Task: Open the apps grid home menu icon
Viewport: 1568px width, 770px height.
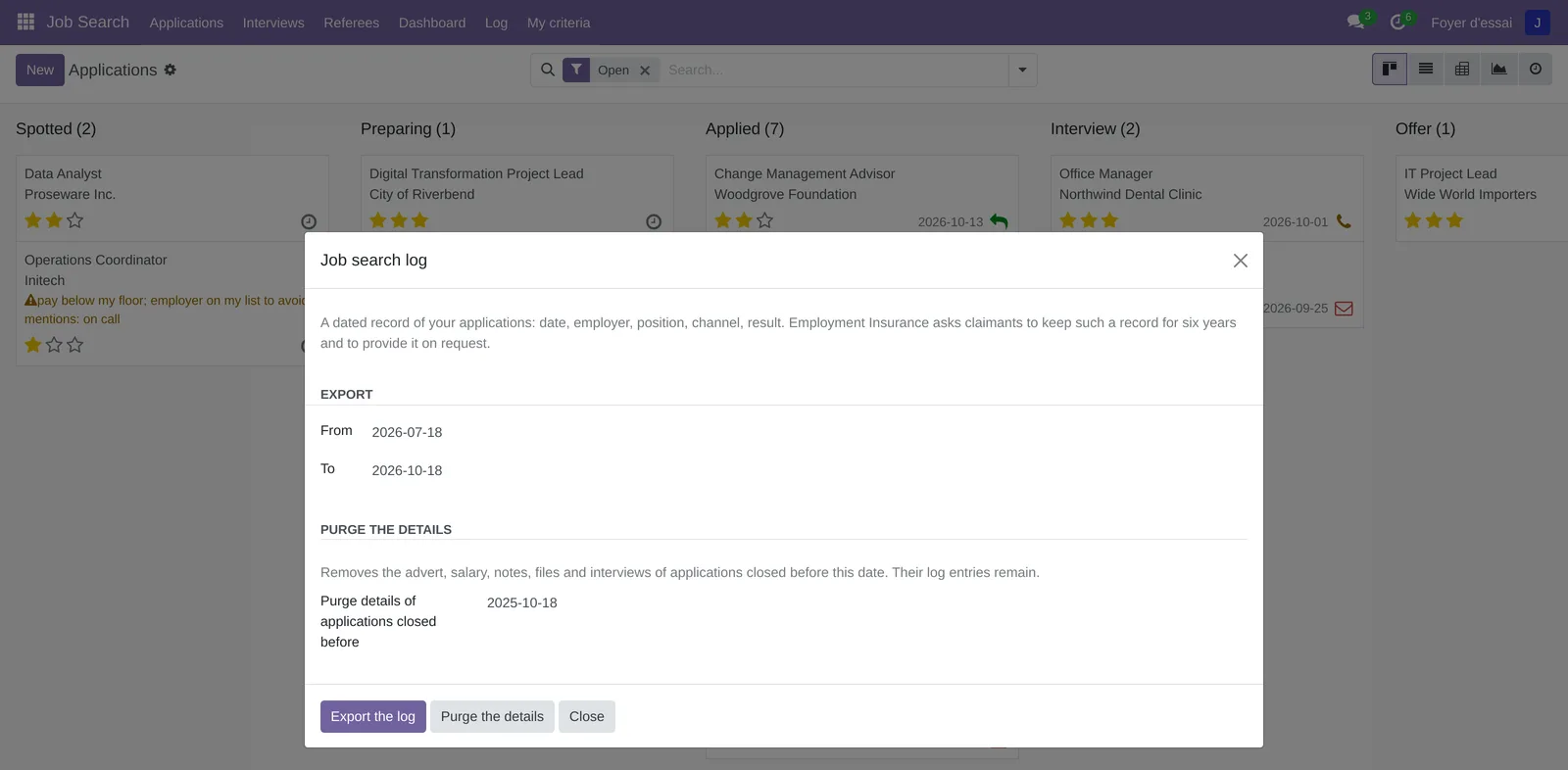Action: point(25,22)
